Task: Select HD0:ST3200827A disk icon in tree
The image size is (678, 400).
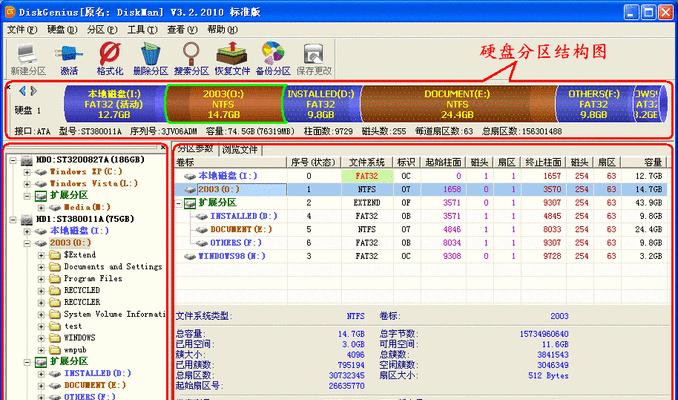Action: (26, 160)
